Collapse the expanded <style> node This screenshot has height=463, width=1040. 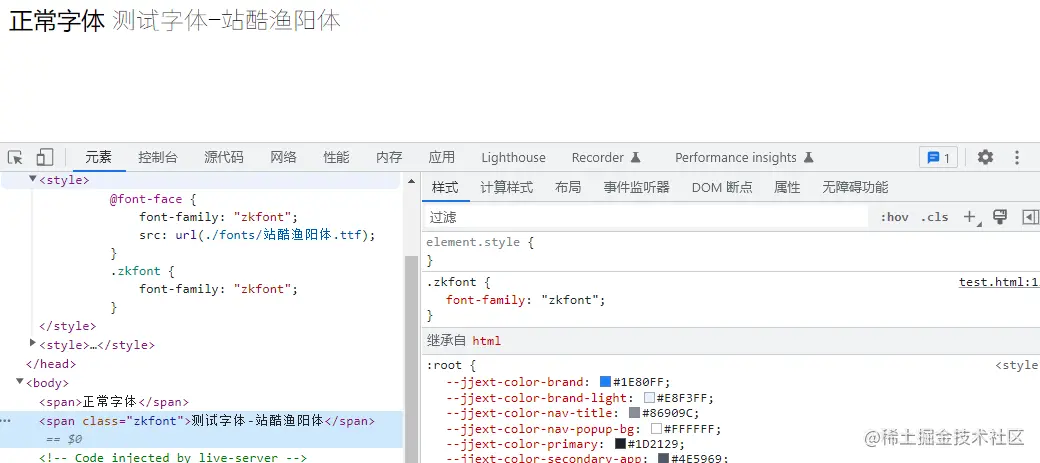click(x=32, y=179)
